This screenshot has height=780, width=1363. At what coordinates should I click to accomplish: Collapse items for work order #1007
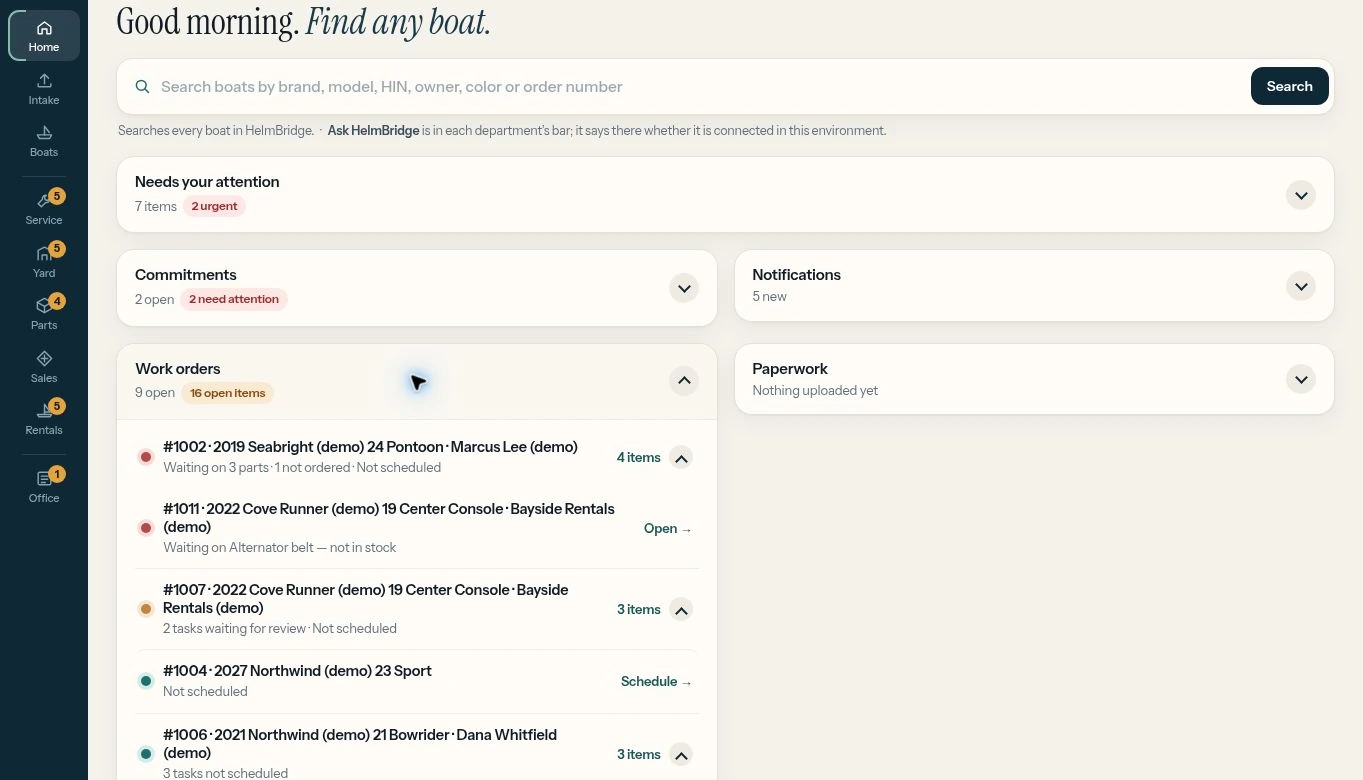pos(681,610)
